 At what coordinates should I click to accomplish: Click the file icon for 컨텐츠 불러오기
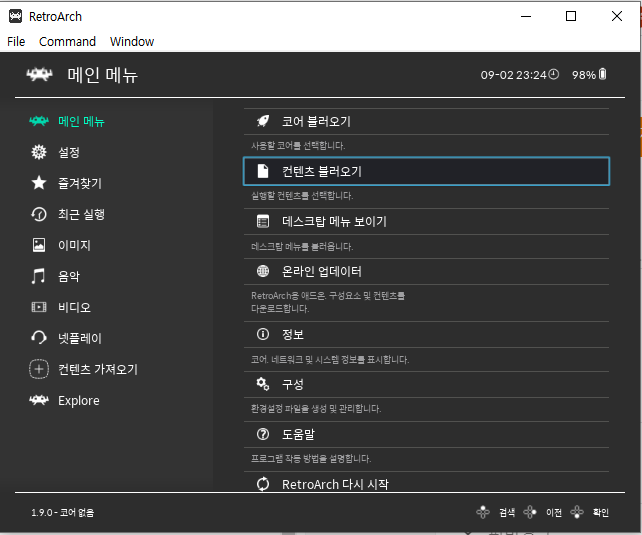(x=263, y=171)
